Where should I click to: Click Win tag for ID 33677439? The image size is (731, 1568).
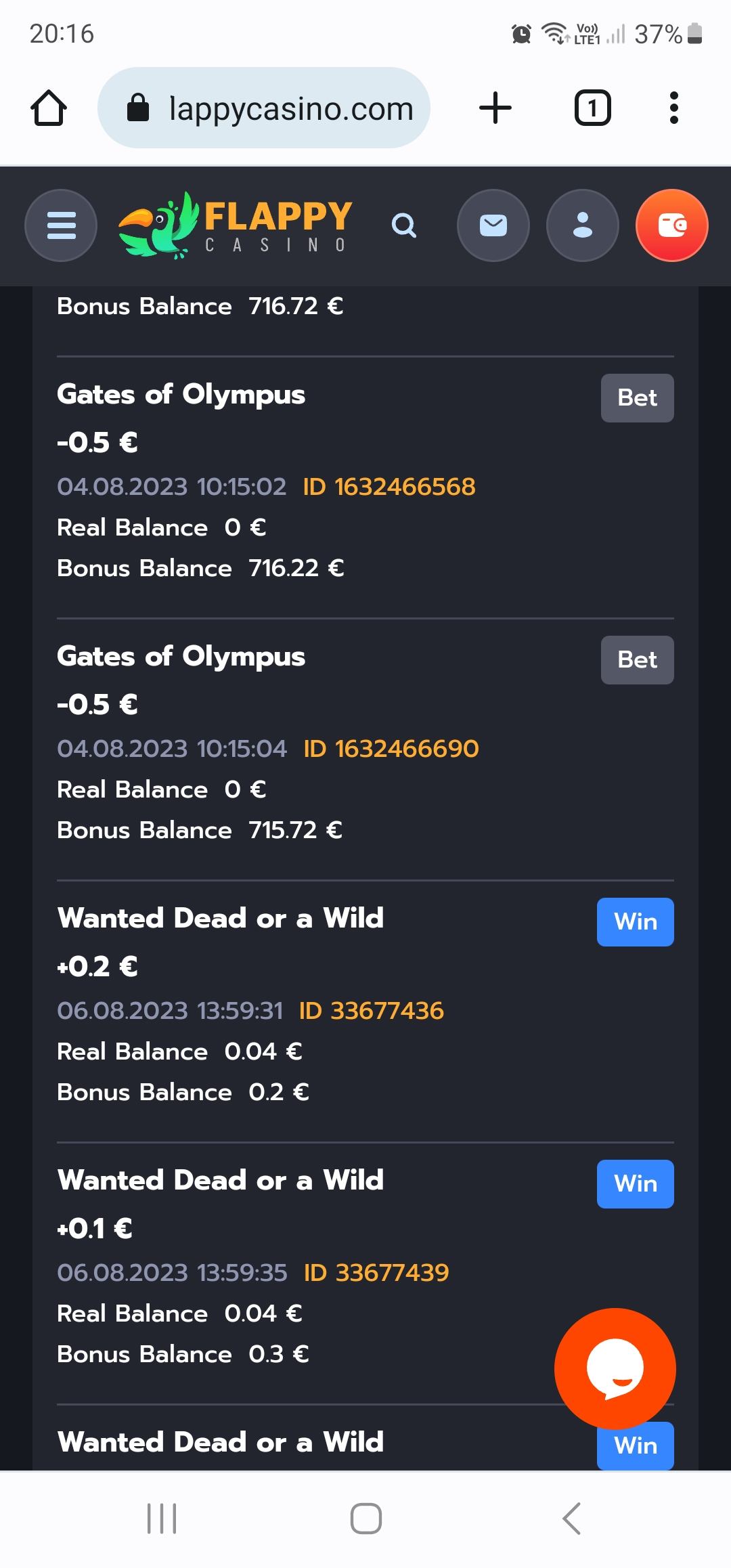(635, 1184)
